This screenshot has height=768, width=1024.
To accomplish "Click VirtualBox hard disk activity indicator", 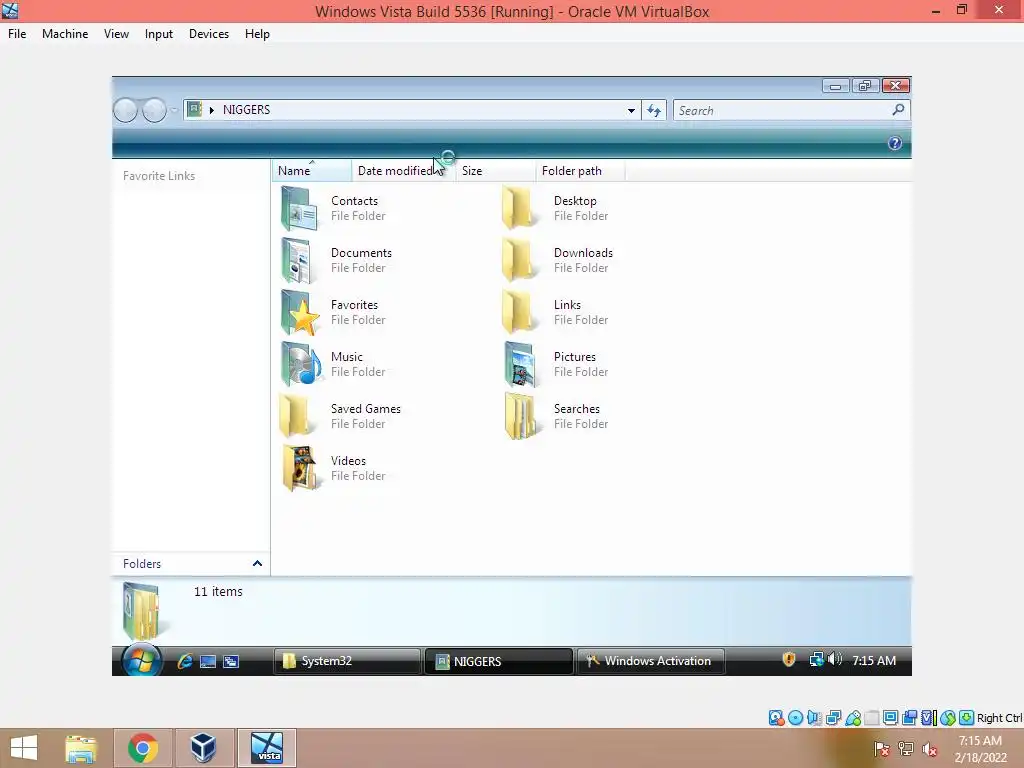I will tap(776, 718).
